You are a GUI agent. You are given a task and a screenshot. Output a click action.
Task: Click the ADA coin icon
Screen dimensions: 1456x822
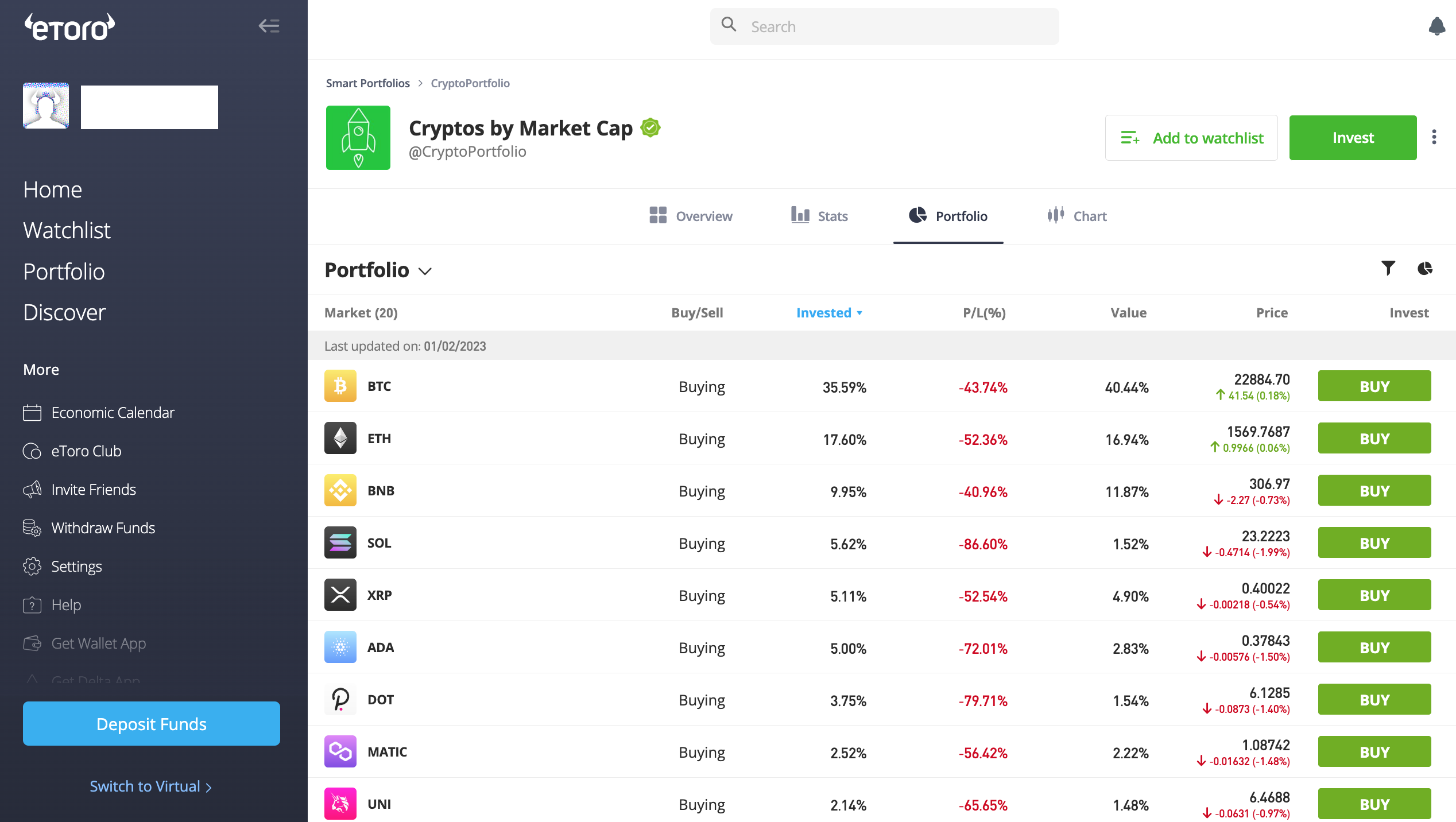pos(340,647)
